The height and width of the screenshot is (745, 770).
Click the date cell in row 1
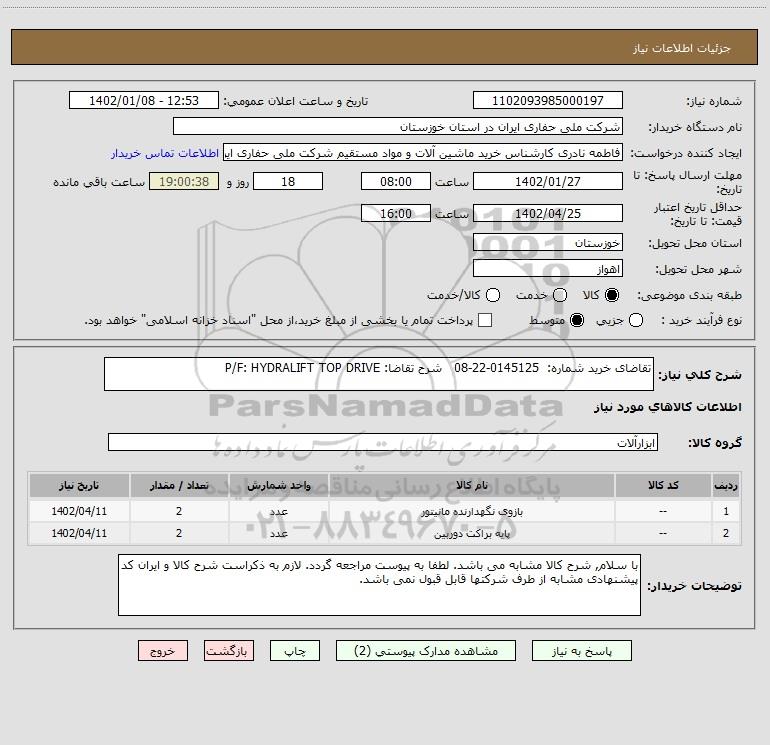tap(79, 511)
